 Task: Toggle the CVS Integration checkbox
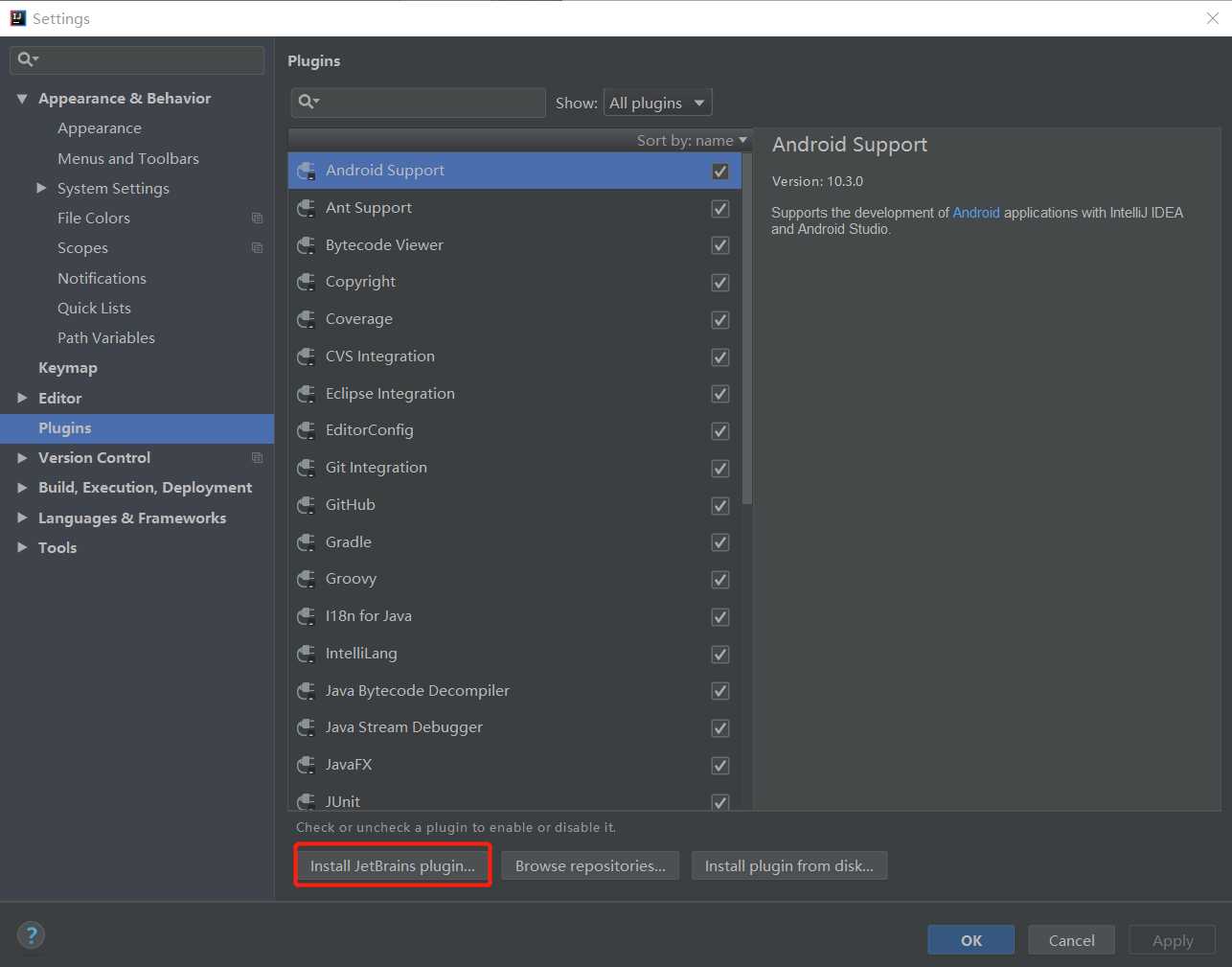click(720, 357)
